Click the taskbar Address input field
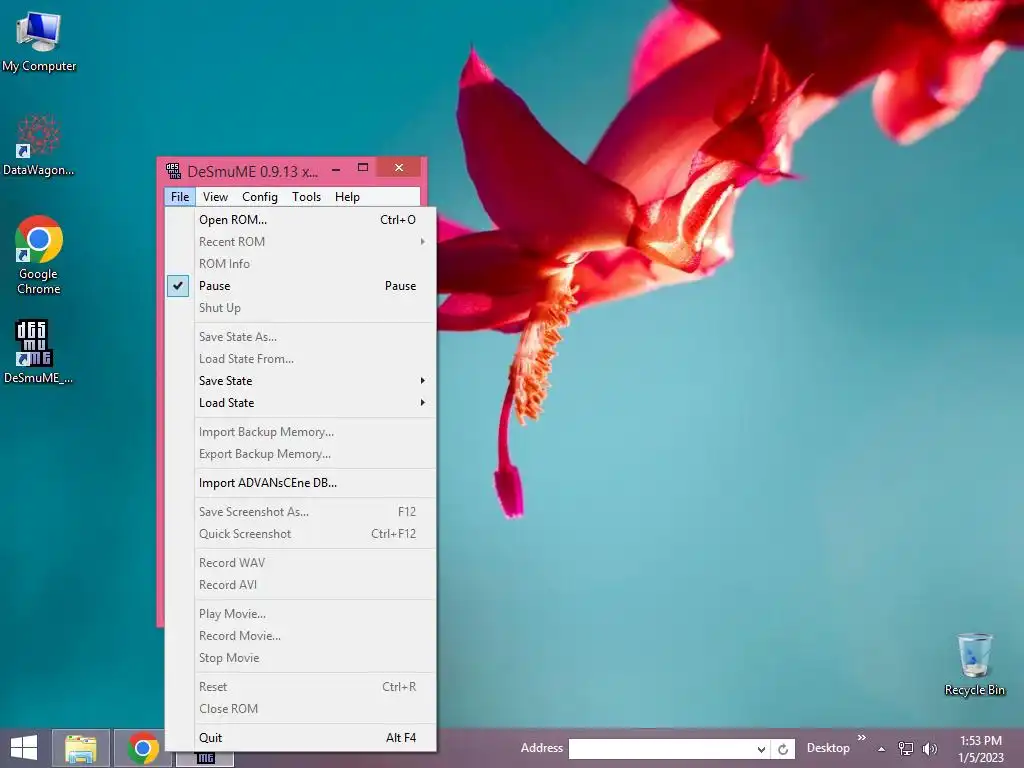 click(x=662, y=749)
